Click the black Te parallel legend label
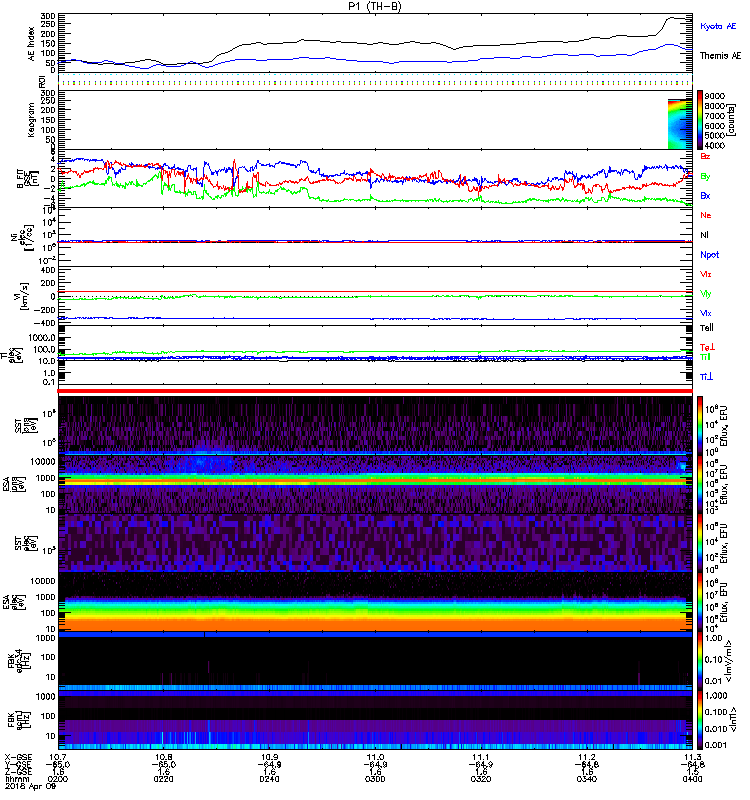This screenshot has width=750, height=800. [707, 328]
